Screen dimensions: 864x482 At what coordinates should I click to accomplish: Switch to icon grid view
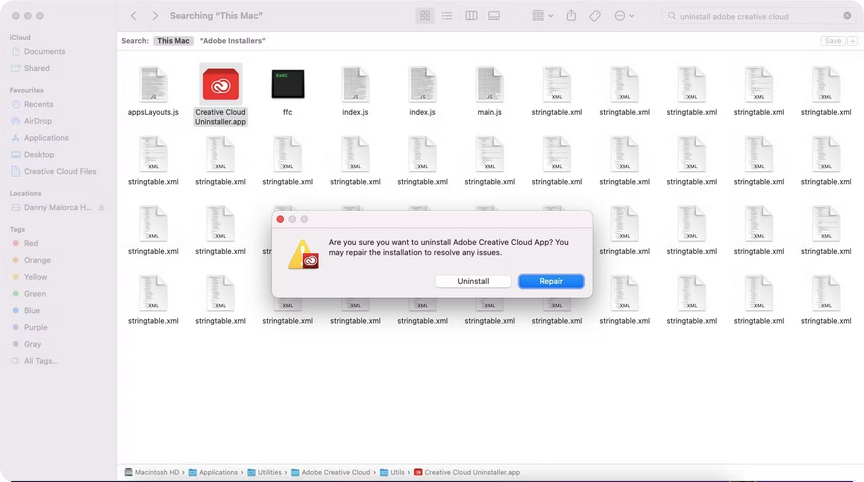pos(425,16)
